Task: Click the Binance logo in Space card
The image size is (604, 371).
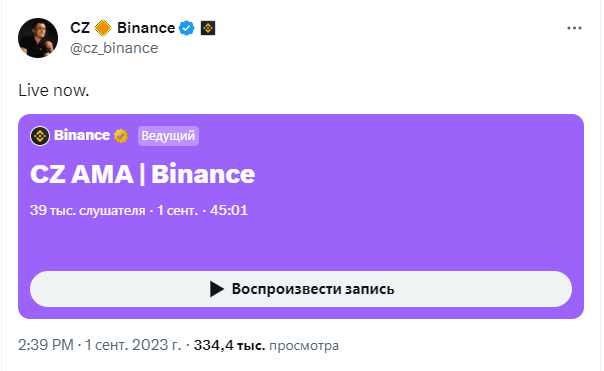Action: 40,136
